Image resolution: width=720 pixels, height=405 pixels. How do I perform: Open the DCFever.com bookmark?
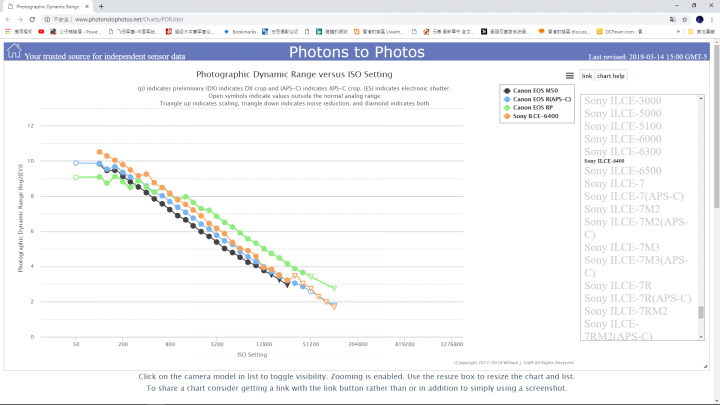(621, 32)
